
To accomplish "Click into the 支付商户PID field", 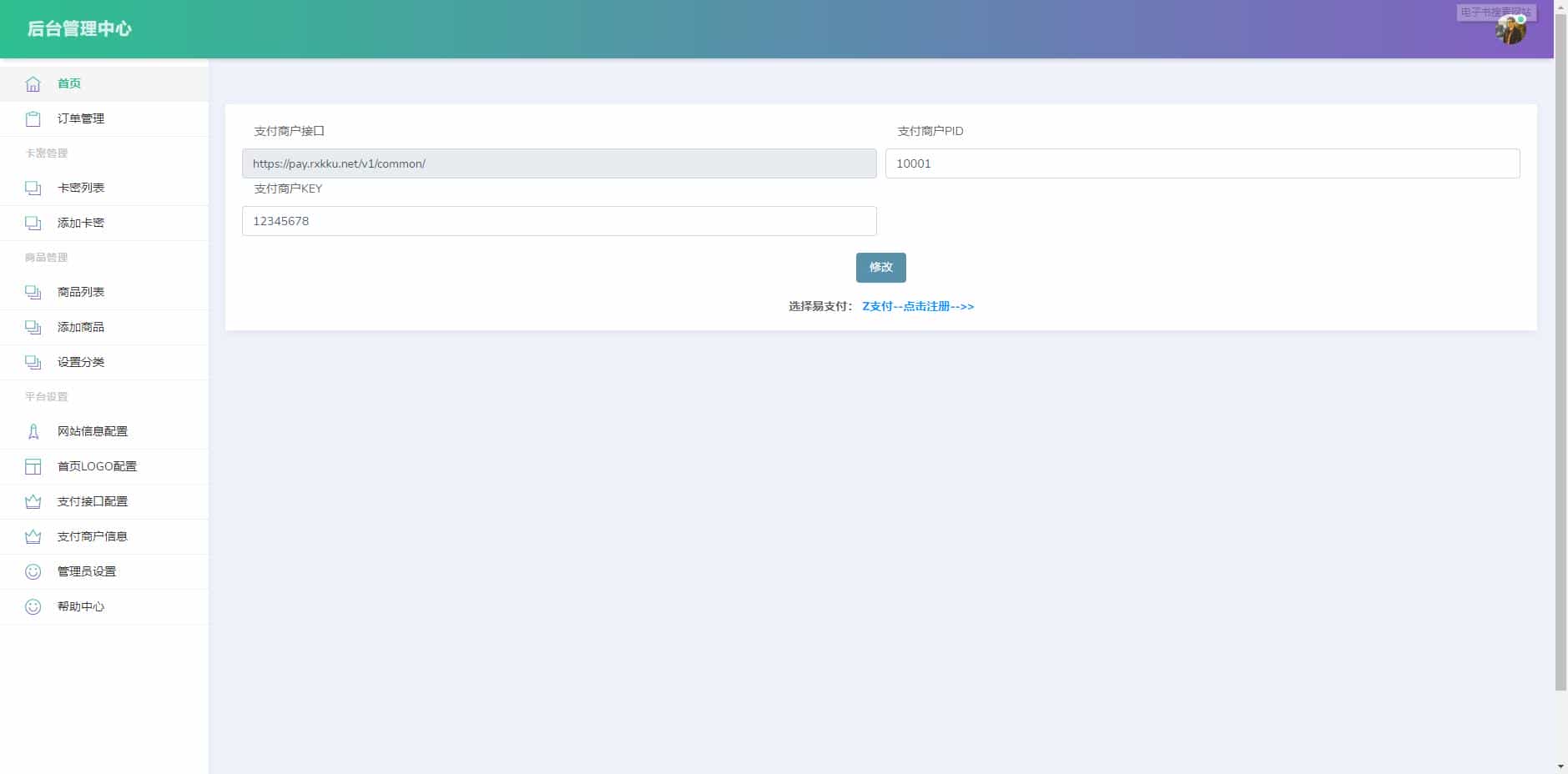I will (1202, 163).
